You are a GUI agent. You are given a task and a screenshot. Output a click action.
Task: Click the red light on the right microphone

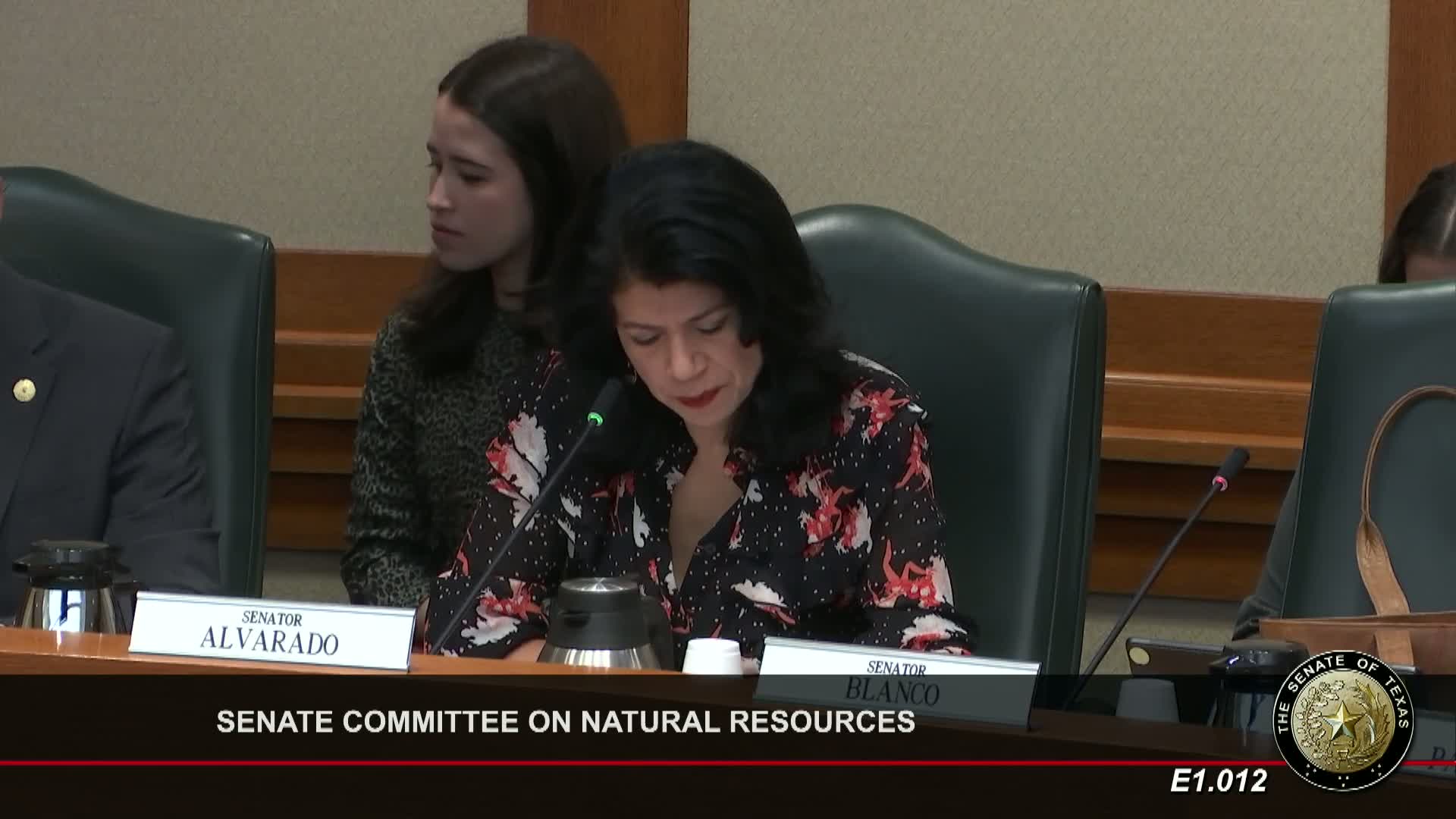(x=1222, y=481)
